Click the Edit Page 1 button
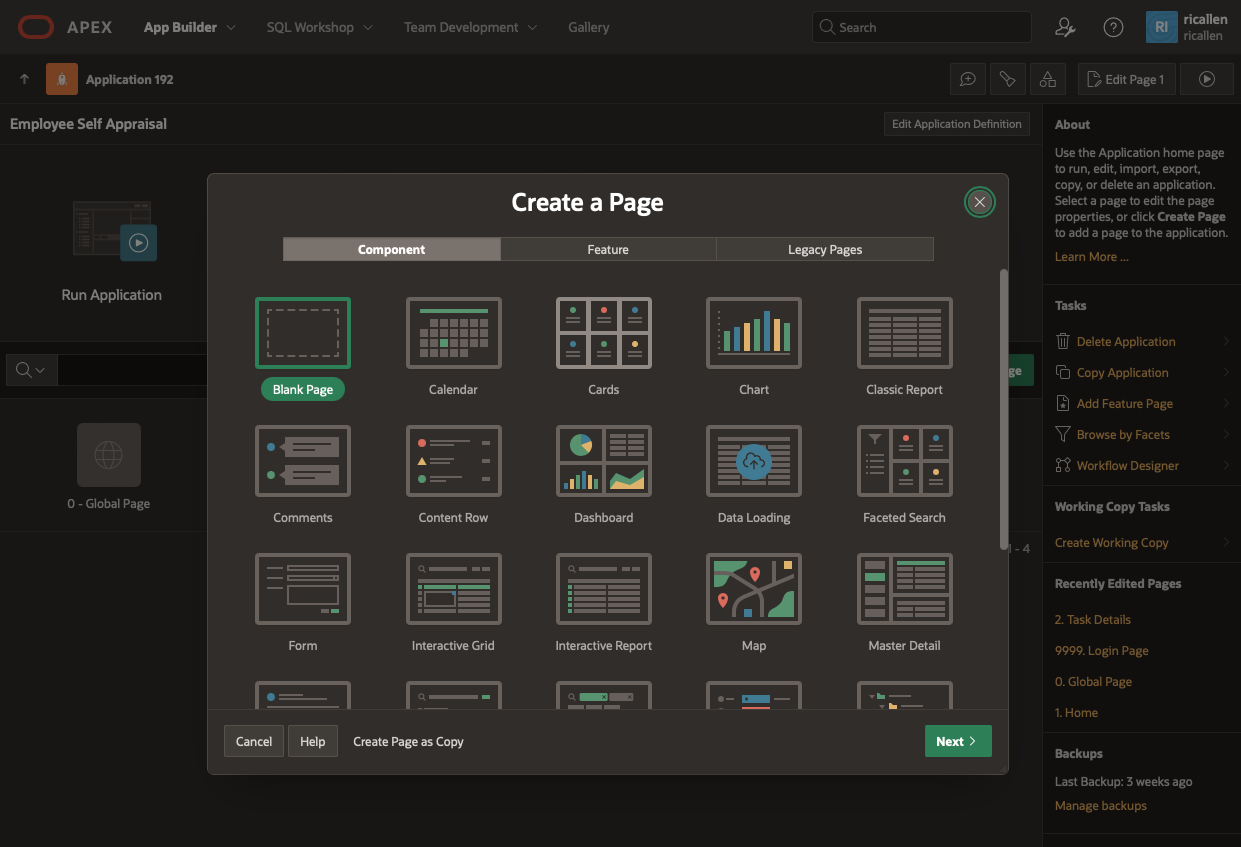 click(1127, 79)
